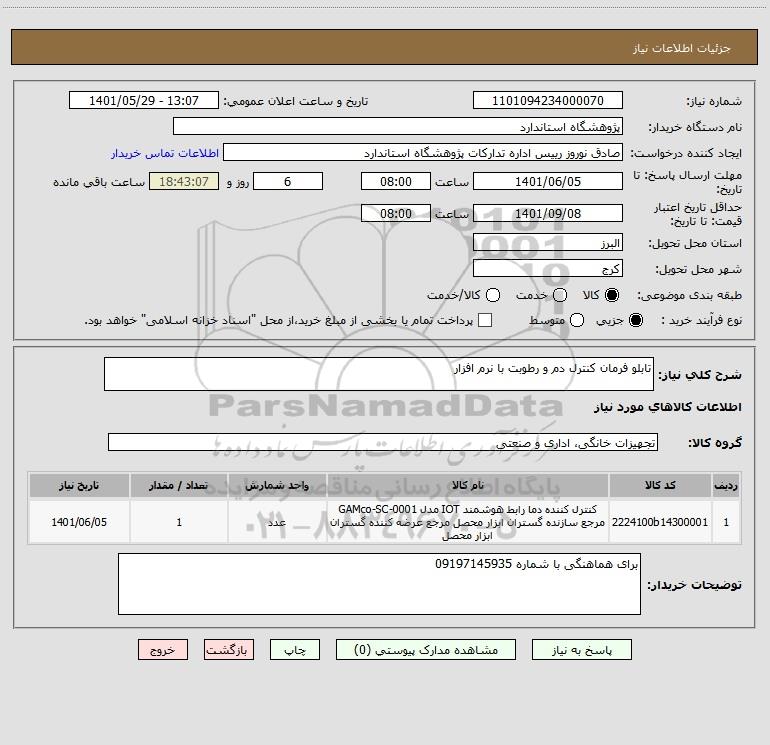
Task: Click the خروج exit button
Action: [x=163, y=650]
